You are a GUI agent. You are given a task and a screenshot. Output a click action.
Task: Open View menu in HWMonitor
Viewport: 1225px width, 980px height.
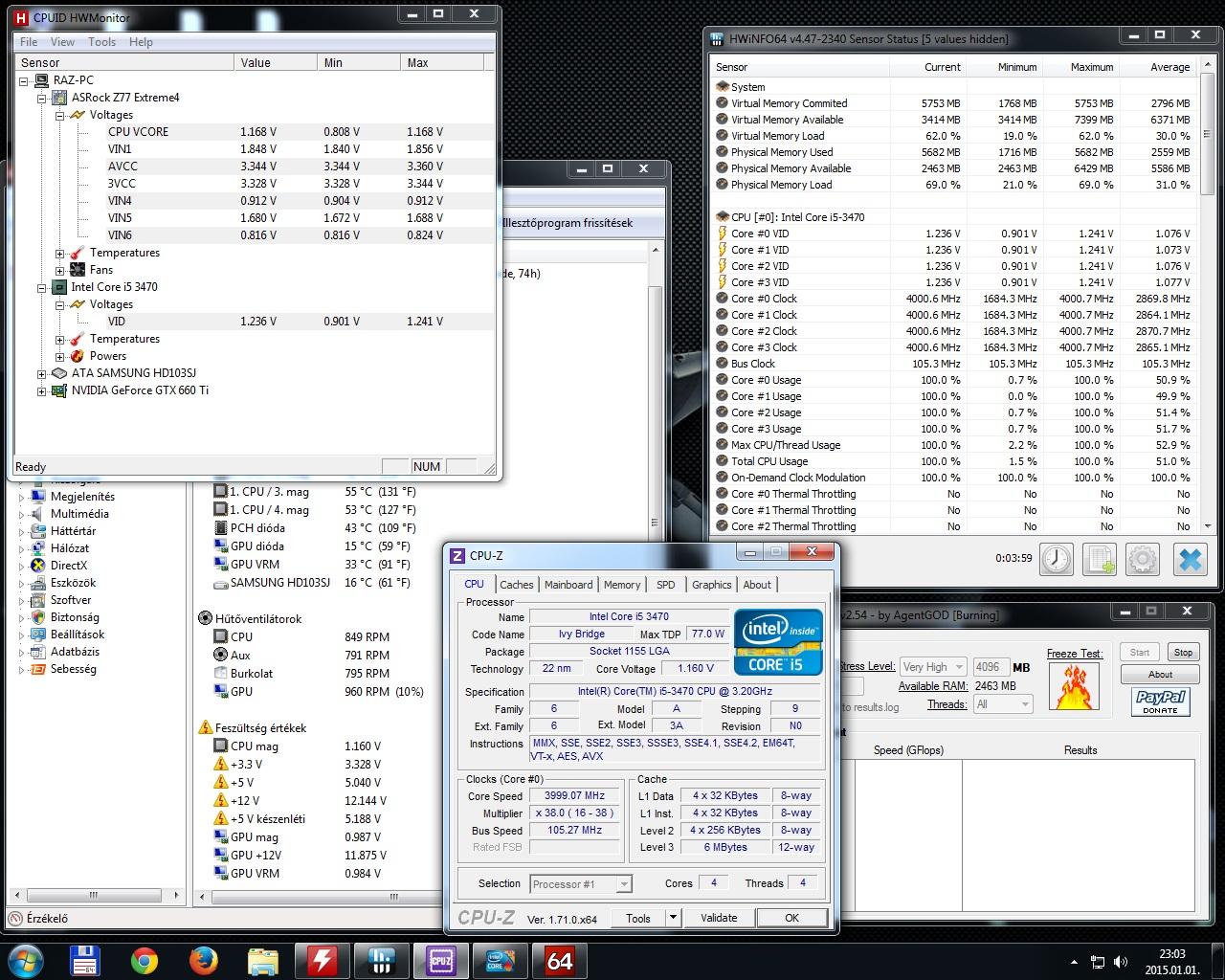click(x=62, y=42)
